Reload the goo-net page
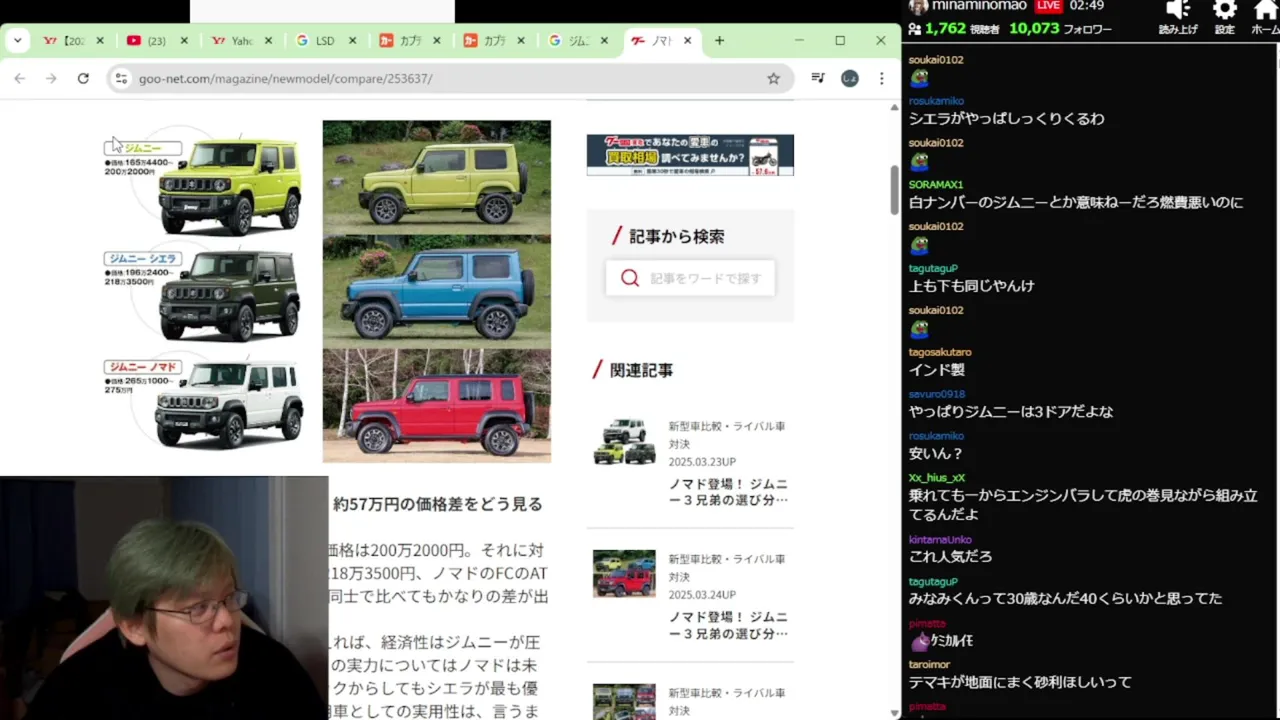The width and height of the screenshot is (1280, 720). [83, 78]
